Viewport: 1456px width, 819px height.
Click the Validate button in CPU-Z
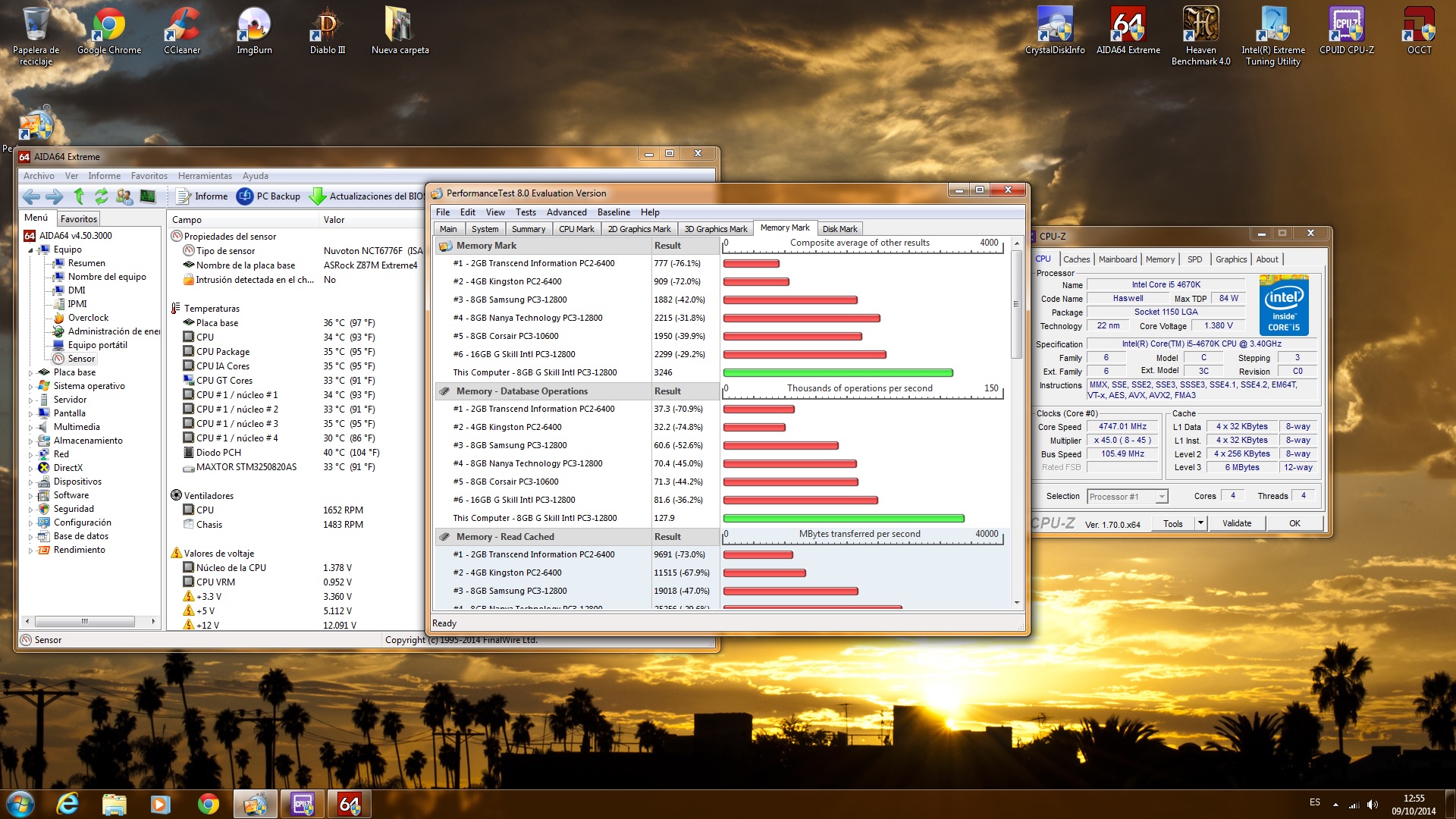(1236, 523)
